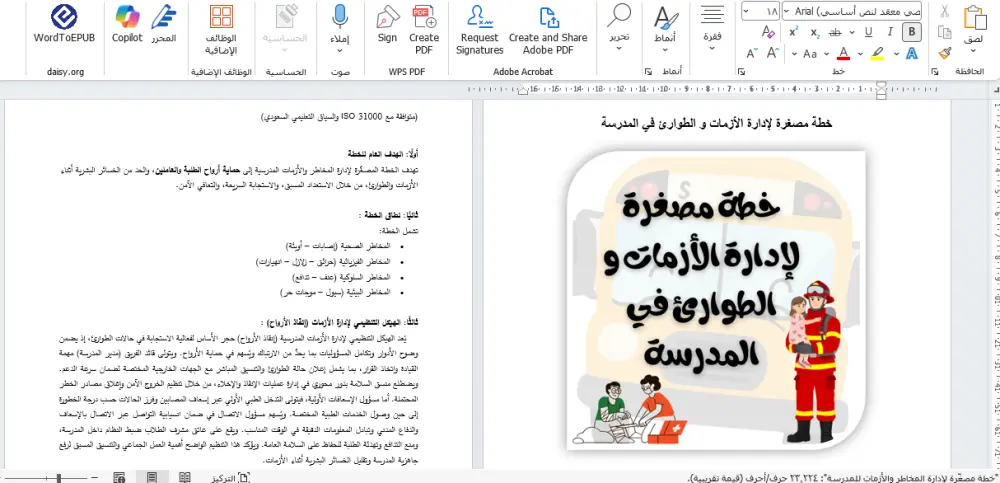Click WPS PDF Sign icon
The height and width of the screenshot is (483, 1000).
coord(387,24)
